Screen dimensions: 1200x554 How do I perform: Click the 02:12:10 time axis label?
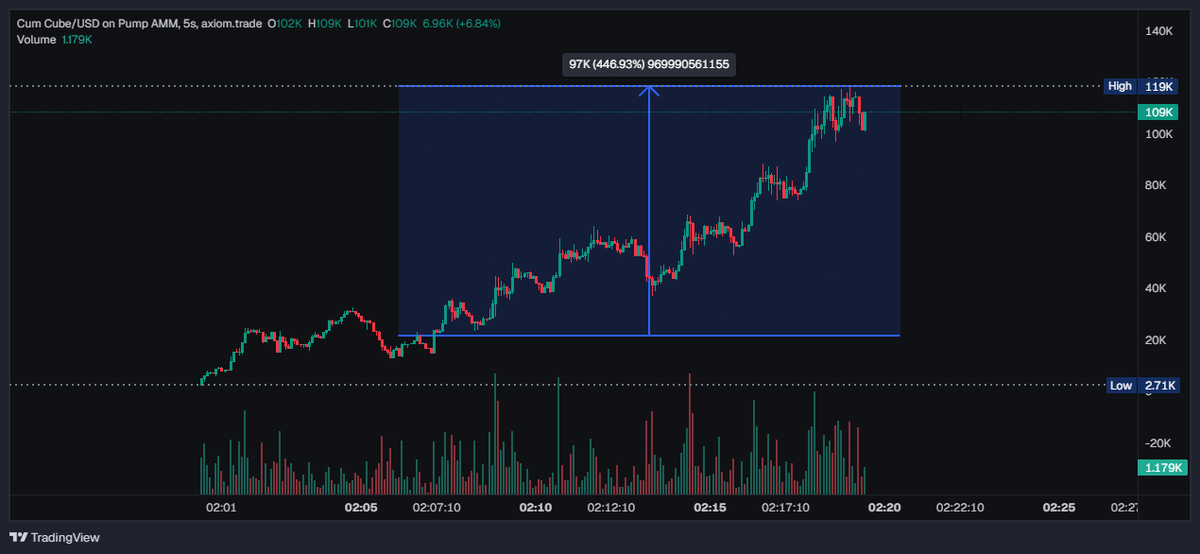click(x=612, y=508)
